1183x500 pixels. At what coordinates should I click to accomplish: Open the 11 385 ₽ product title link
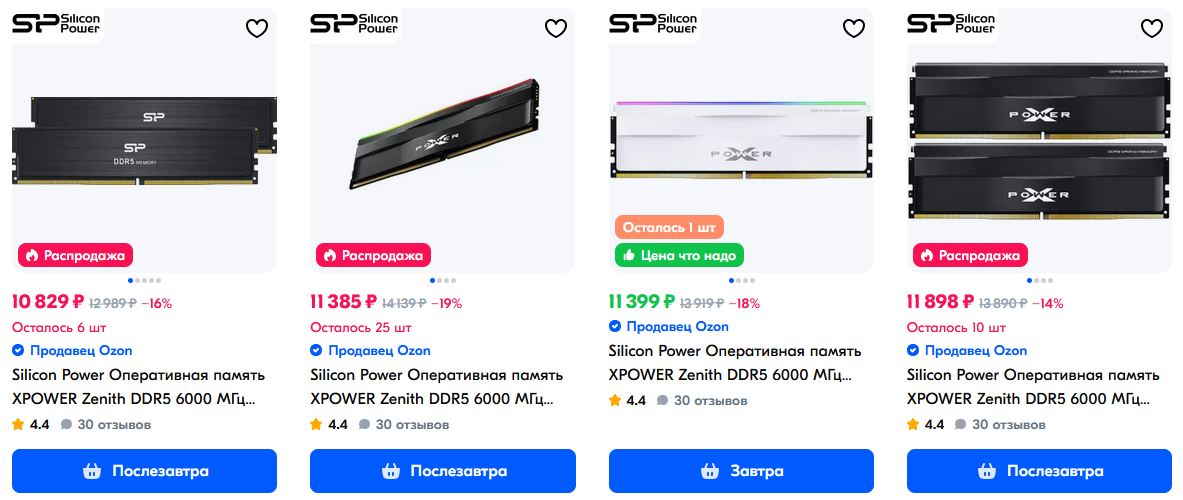click(436, 387)
